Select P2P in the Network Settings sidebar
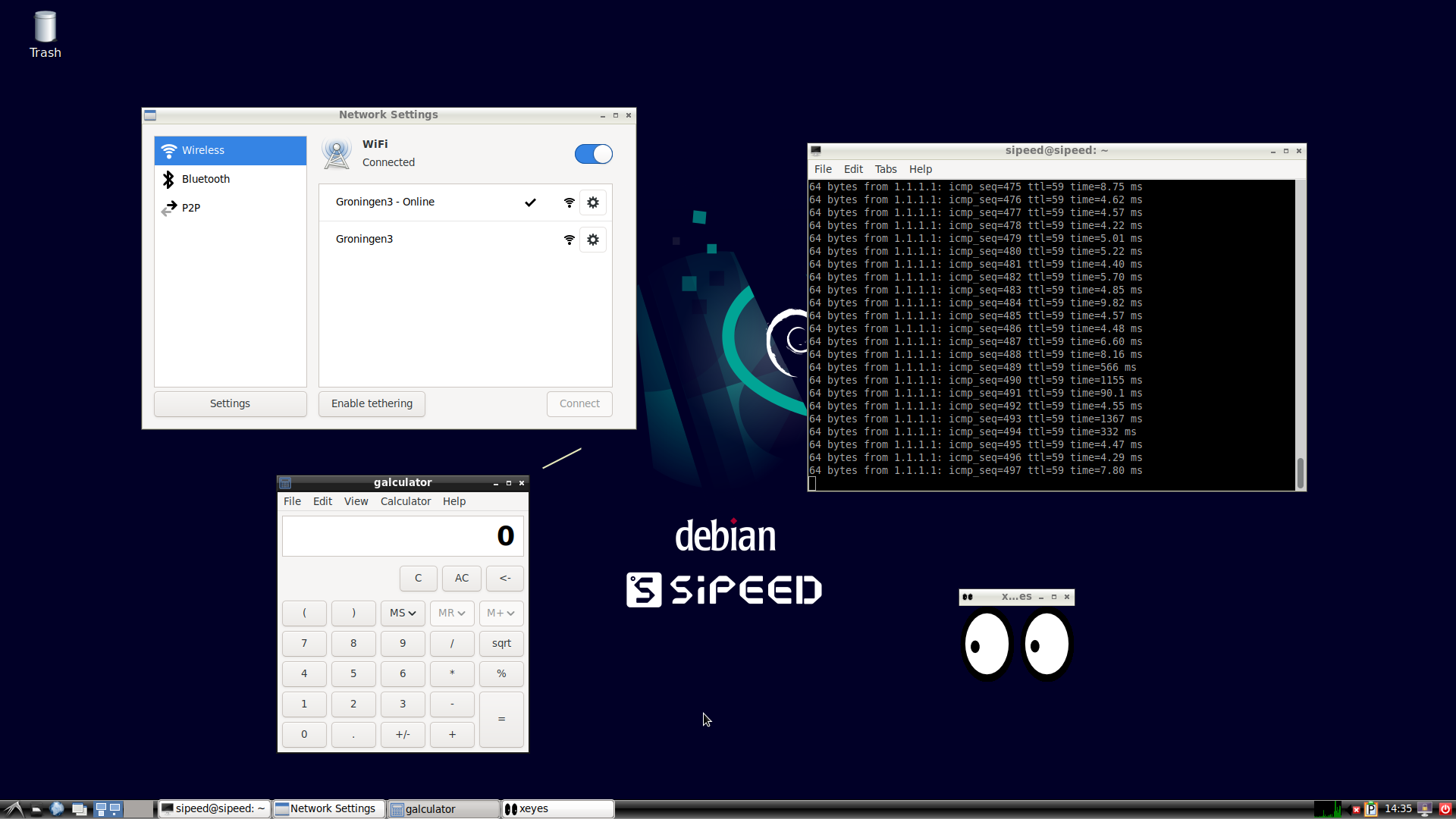 tap(231, 208)
